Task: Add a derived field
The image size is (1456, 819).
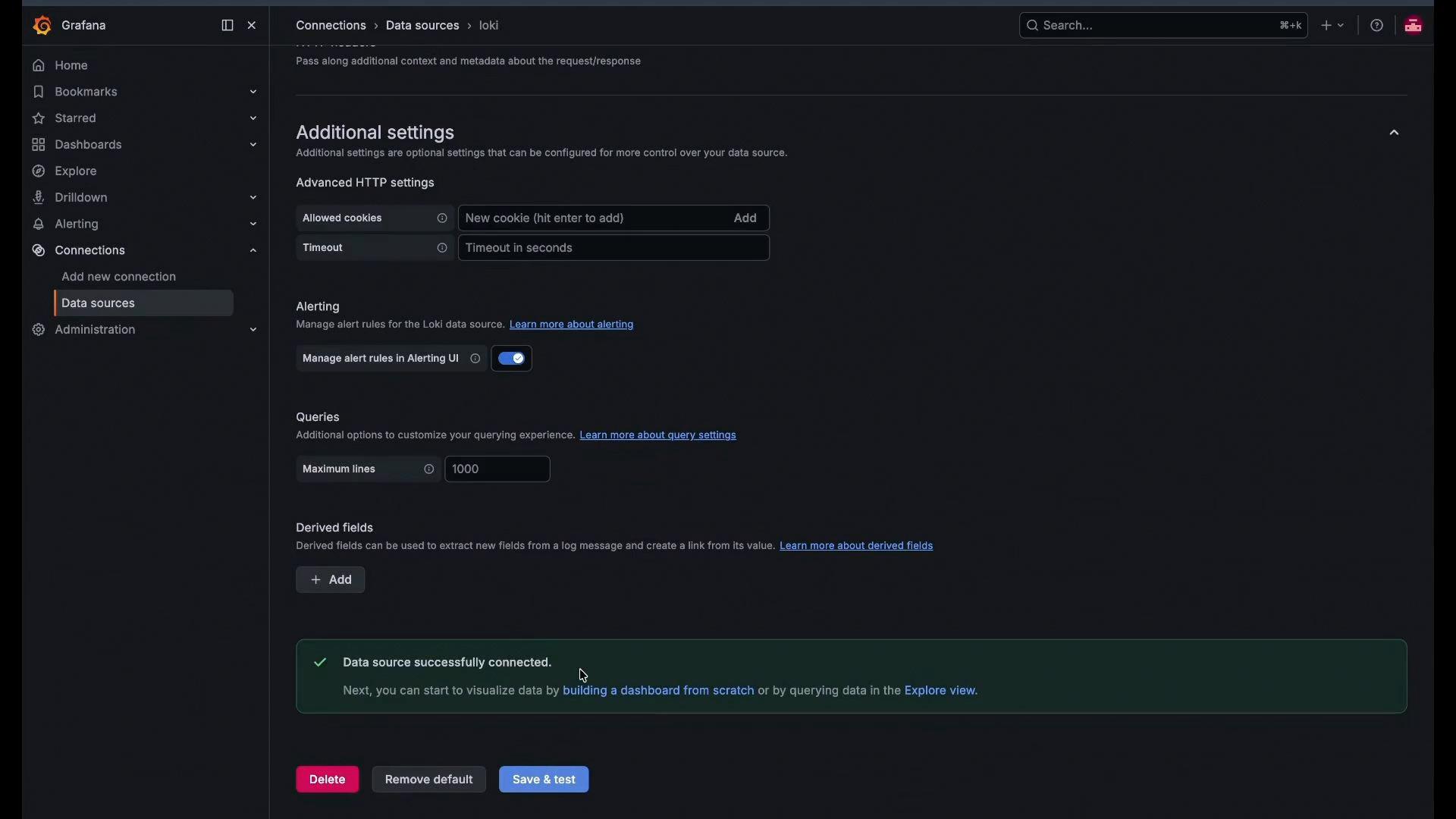Action: pos(331,581)
